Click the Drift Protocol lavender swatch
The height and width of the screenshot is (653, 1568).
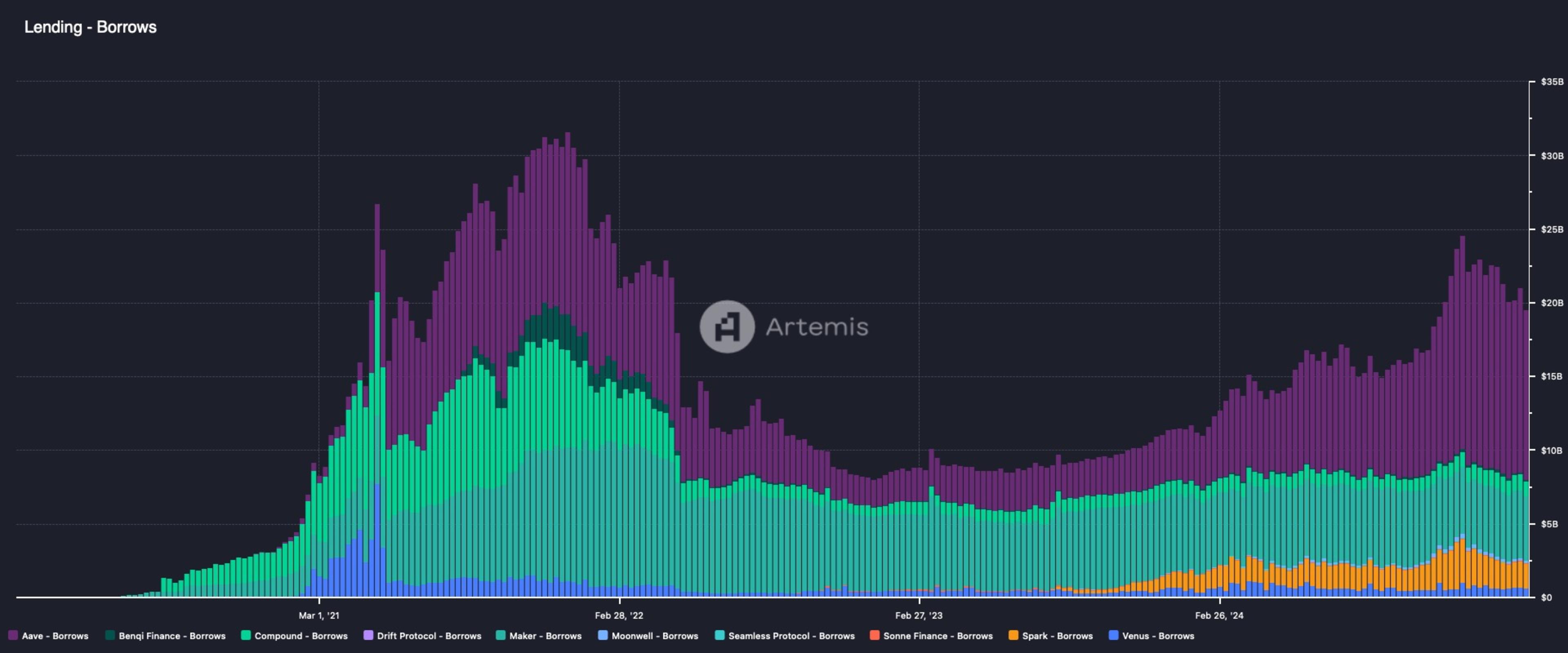coord(368,635)
